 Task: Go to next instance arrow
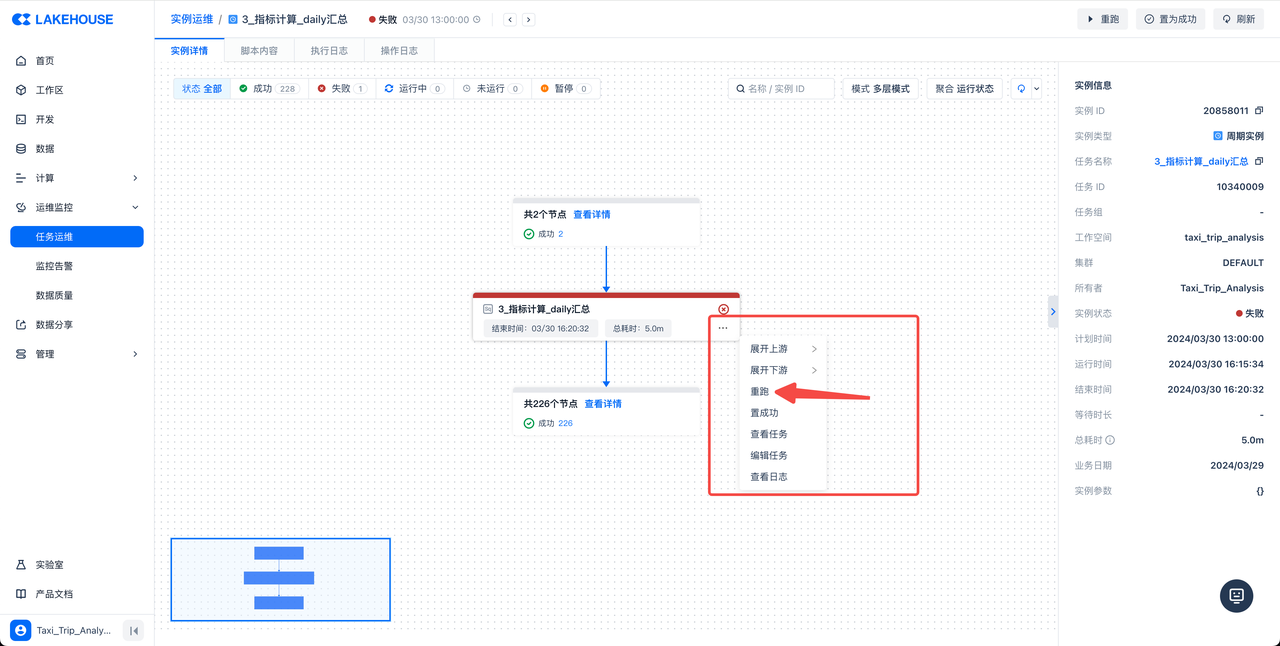(x=528, y=20)
